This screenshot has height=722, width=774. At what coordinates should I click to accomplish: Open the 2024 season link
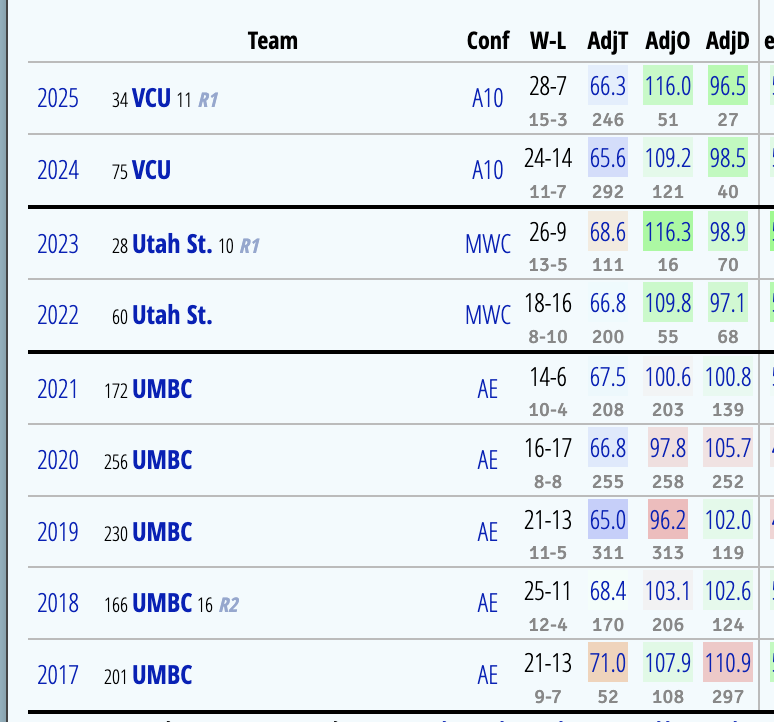point(57,171)
